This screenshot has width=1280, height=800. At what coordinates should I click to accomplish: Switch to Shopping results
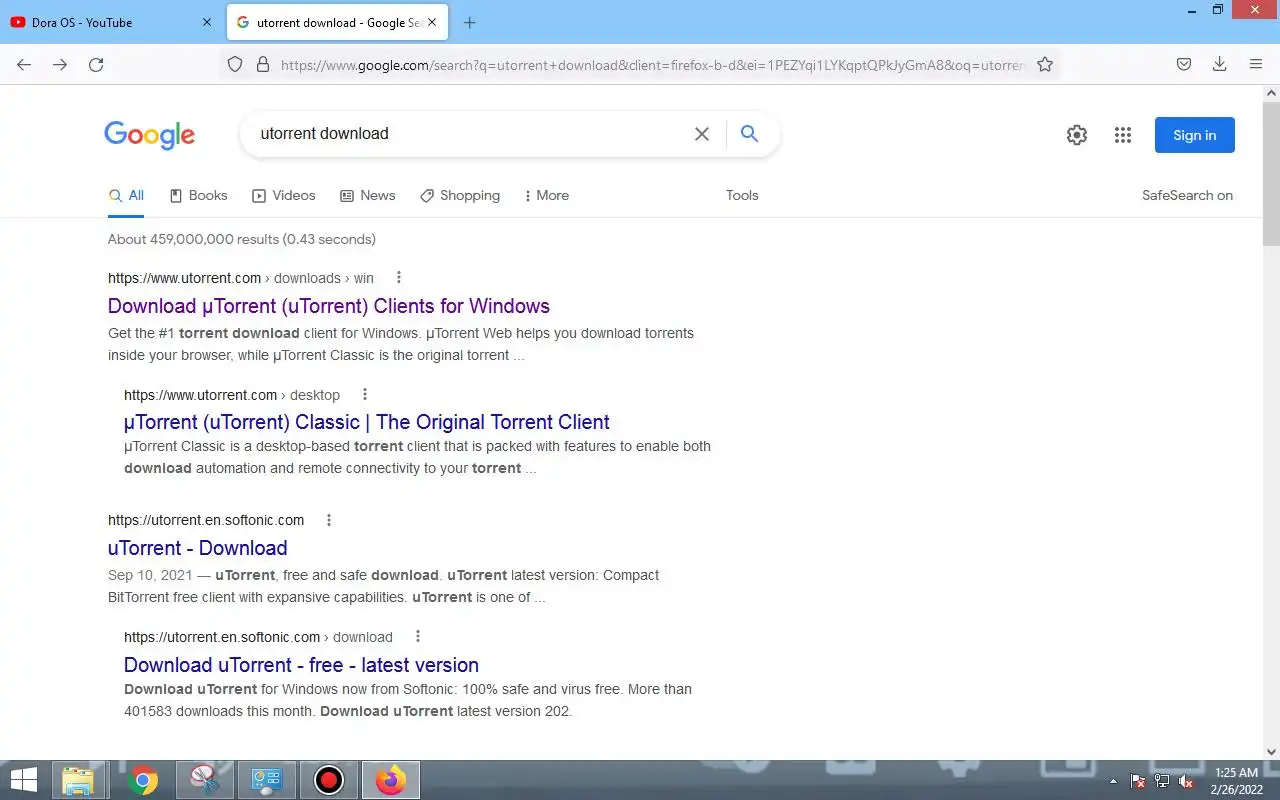(460, 195)
